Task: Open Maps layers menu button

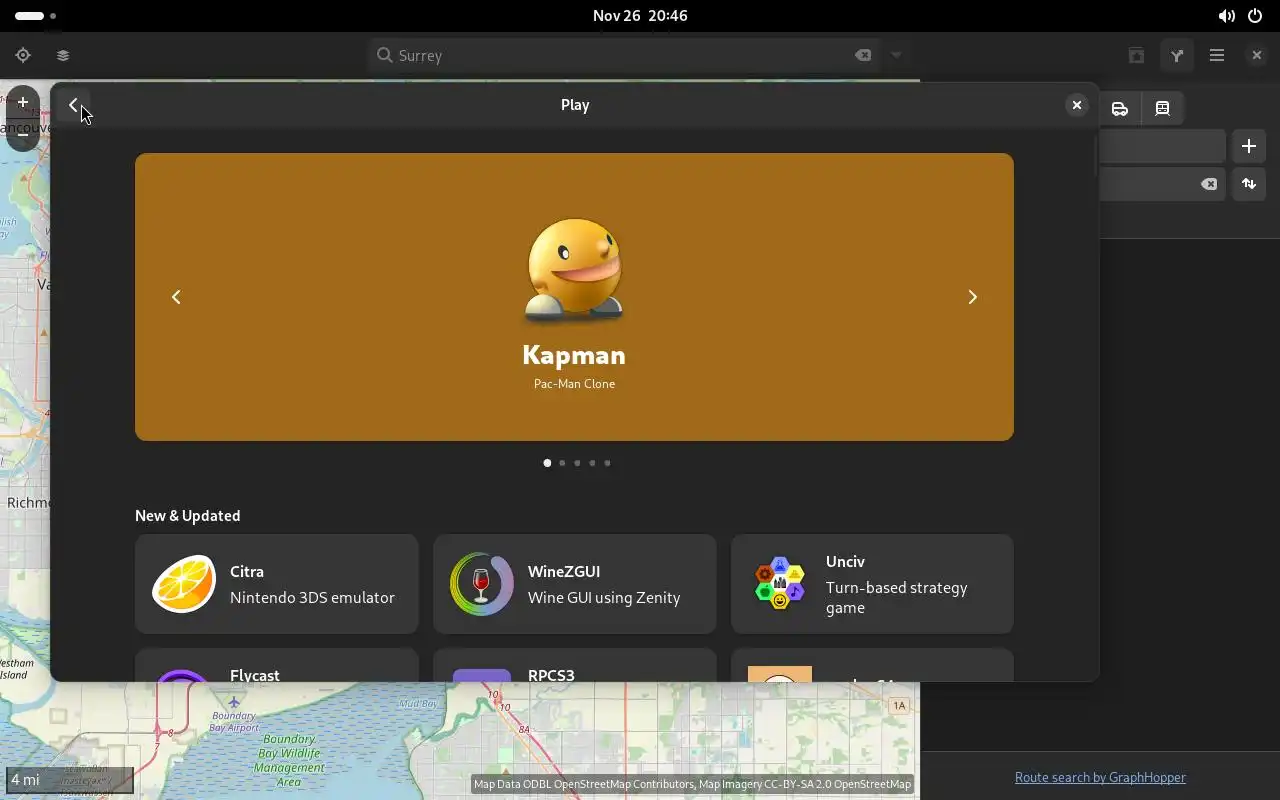Action: (63, 56)
